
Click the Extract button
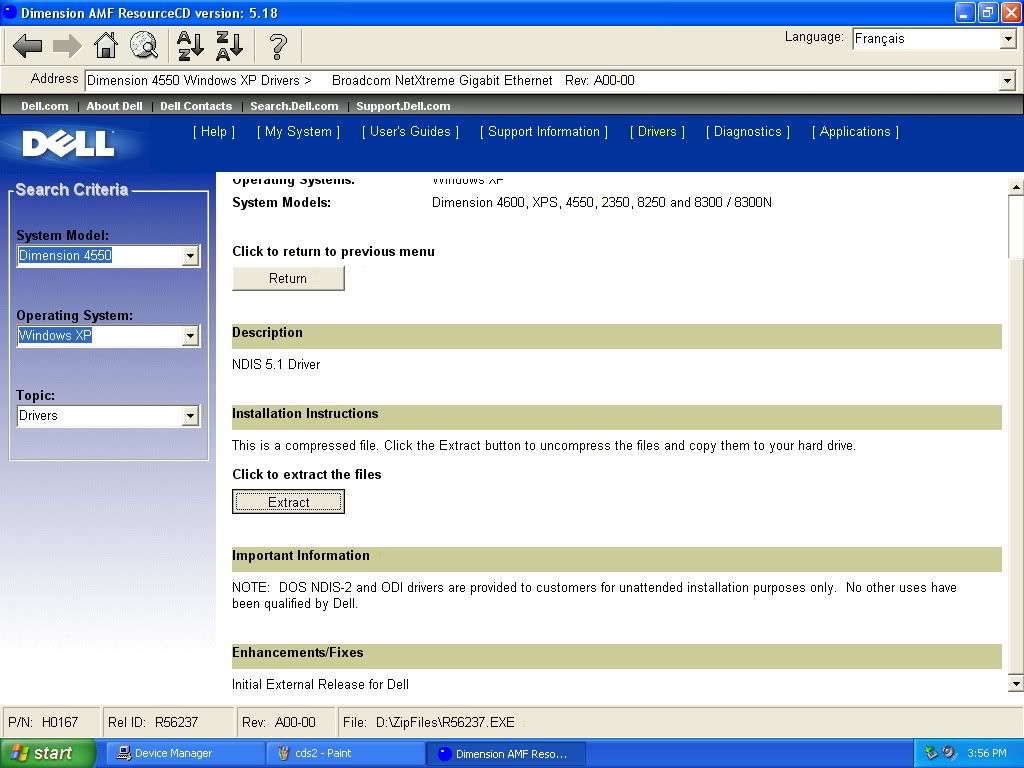pos(288,502)
